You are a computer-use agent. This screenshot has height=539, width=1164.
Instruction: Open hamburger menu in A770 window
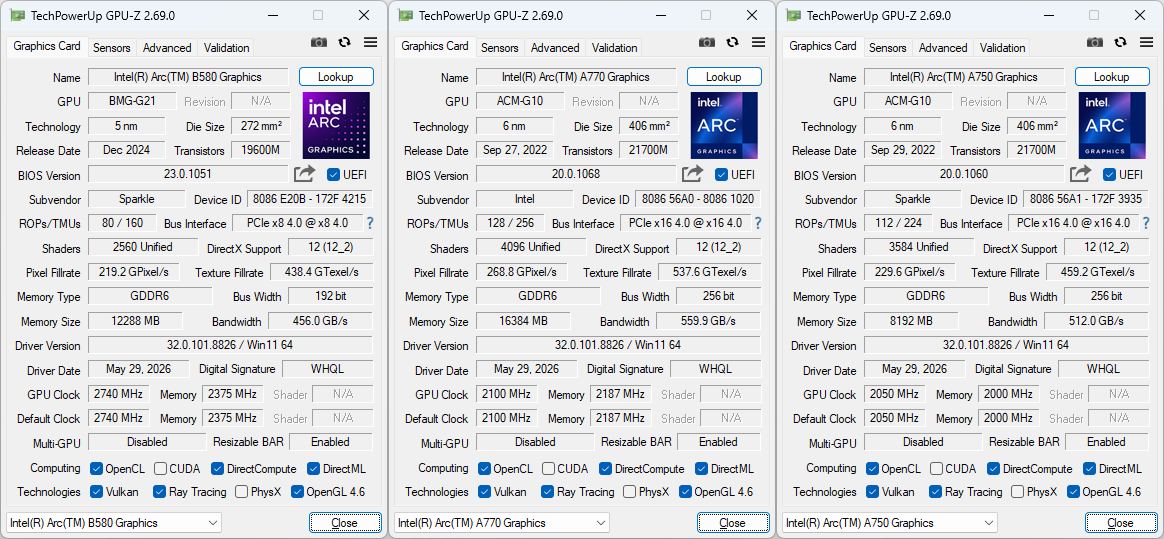pos(758,42)
